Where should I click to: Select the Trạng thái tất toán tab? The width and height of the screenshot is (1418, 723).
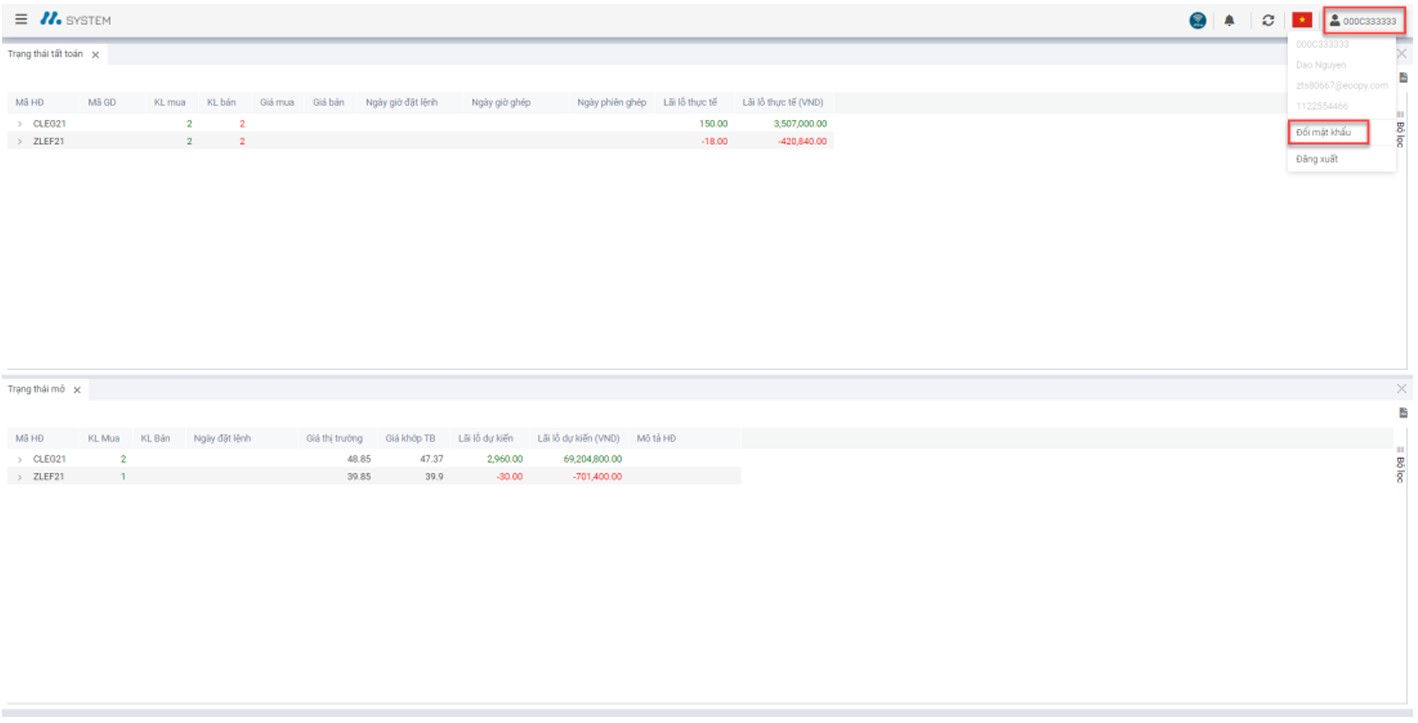pyautogui.click(x=45, y=54)
